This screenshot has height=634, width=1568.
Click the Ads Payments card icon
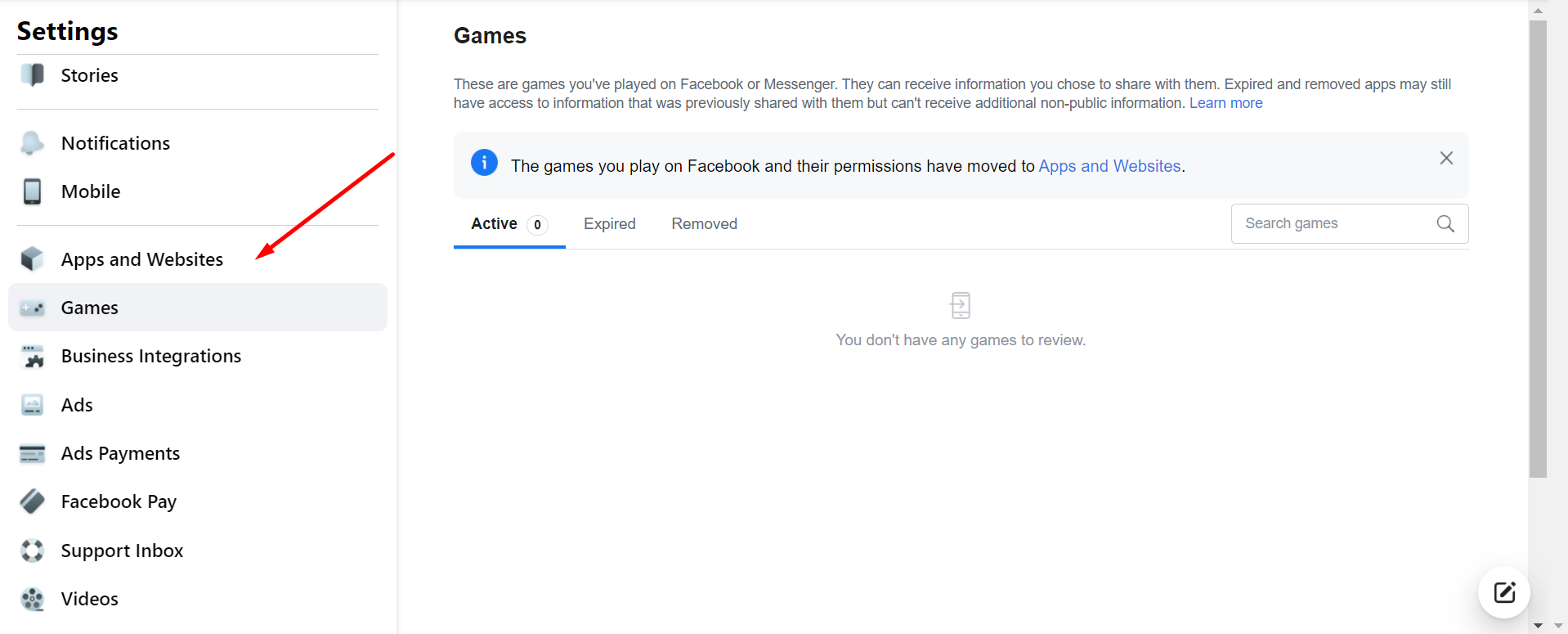[33, 453]
